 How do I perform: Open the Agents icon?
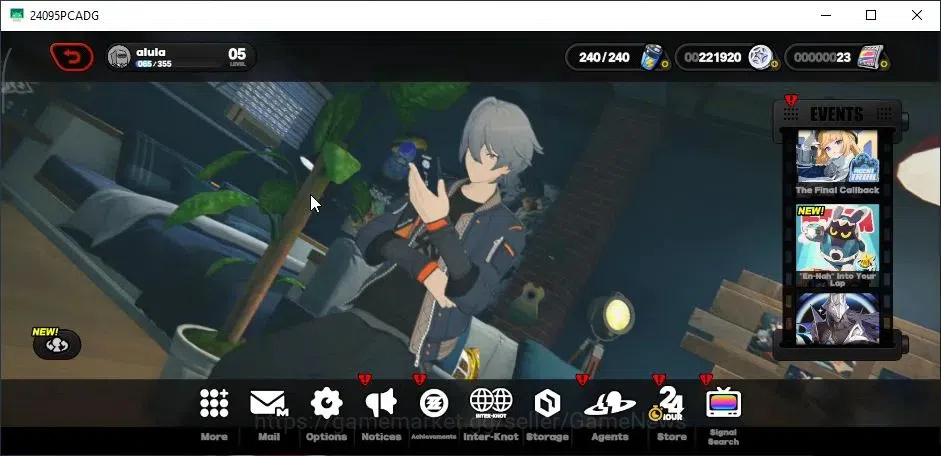click(610, 403)
